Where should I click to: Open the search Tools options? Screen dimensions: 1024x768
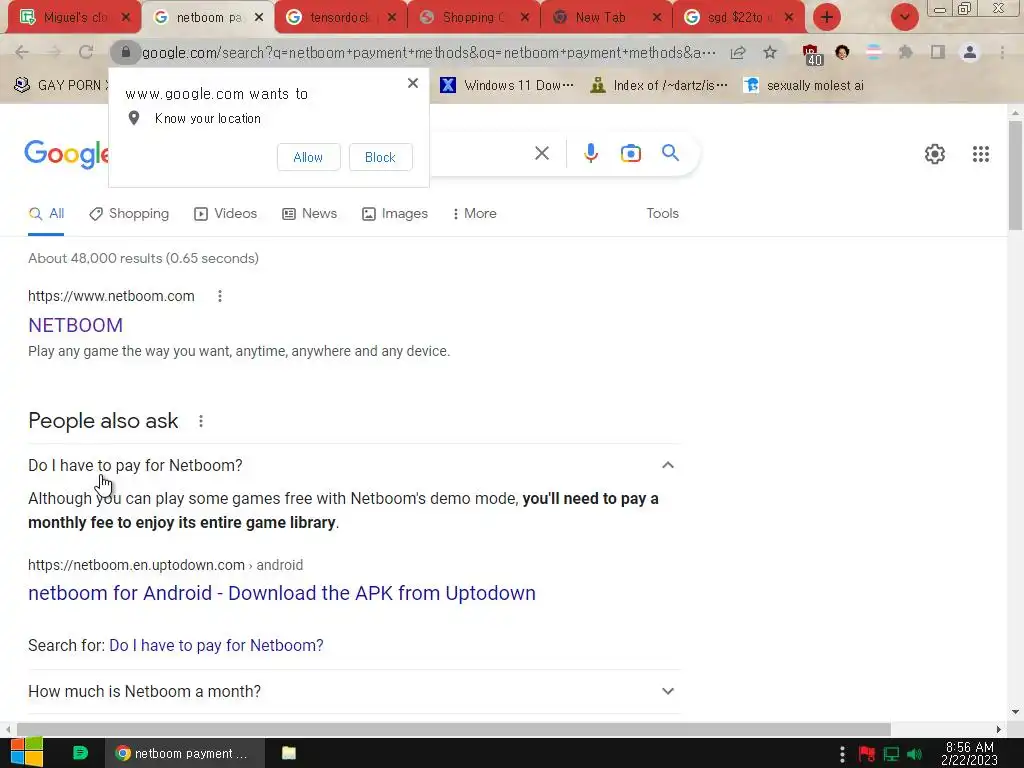pos(662,214)
